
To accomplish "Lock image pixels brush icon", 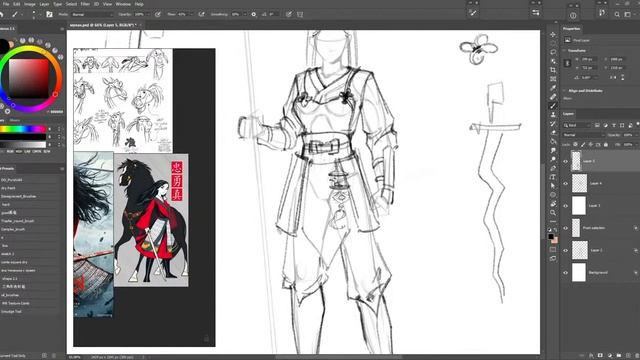I will (x=583, y=144).
